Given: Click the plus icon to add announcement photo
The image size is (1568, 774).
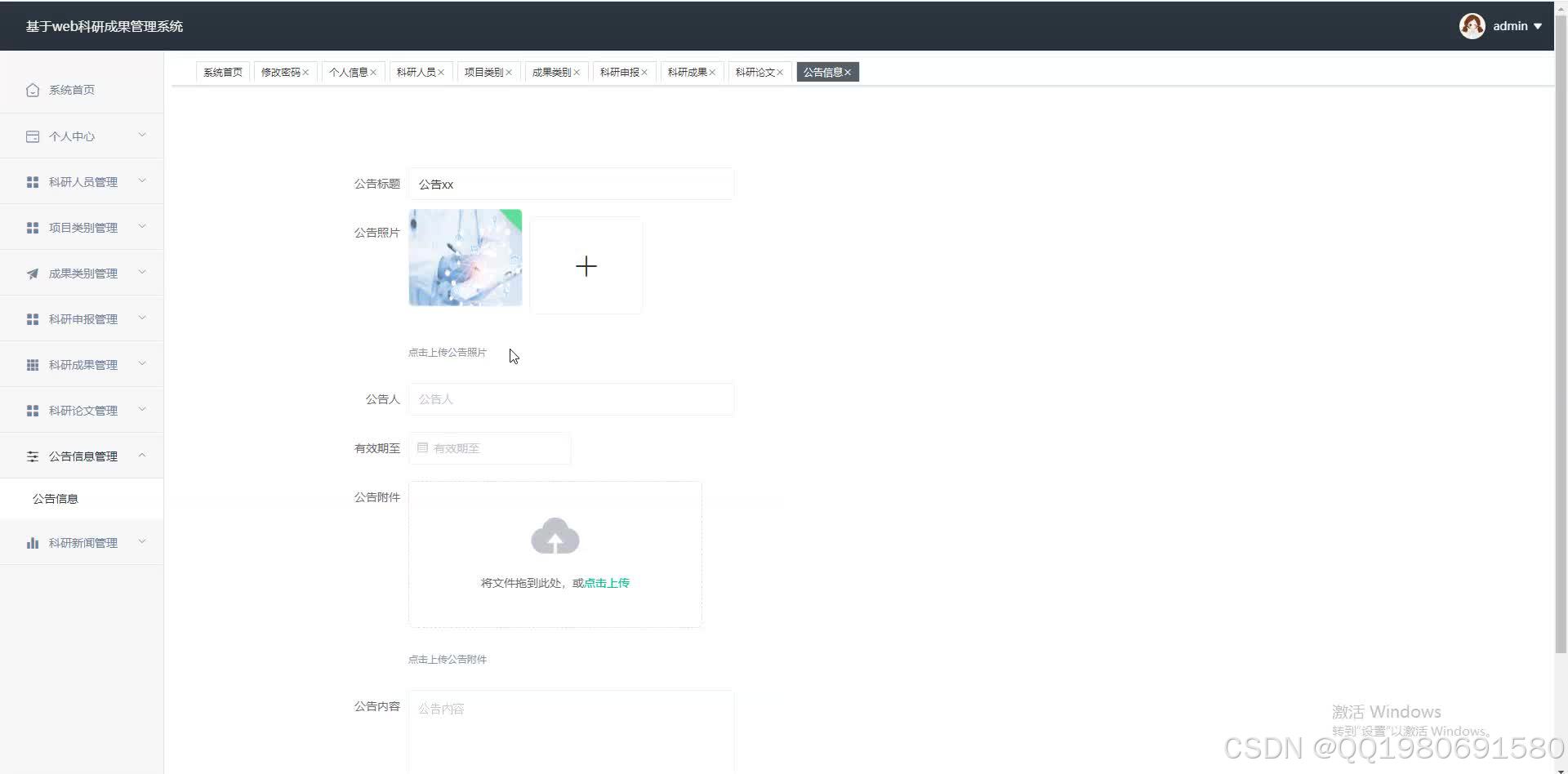Looking at the screenshot, I should (586, 265).
